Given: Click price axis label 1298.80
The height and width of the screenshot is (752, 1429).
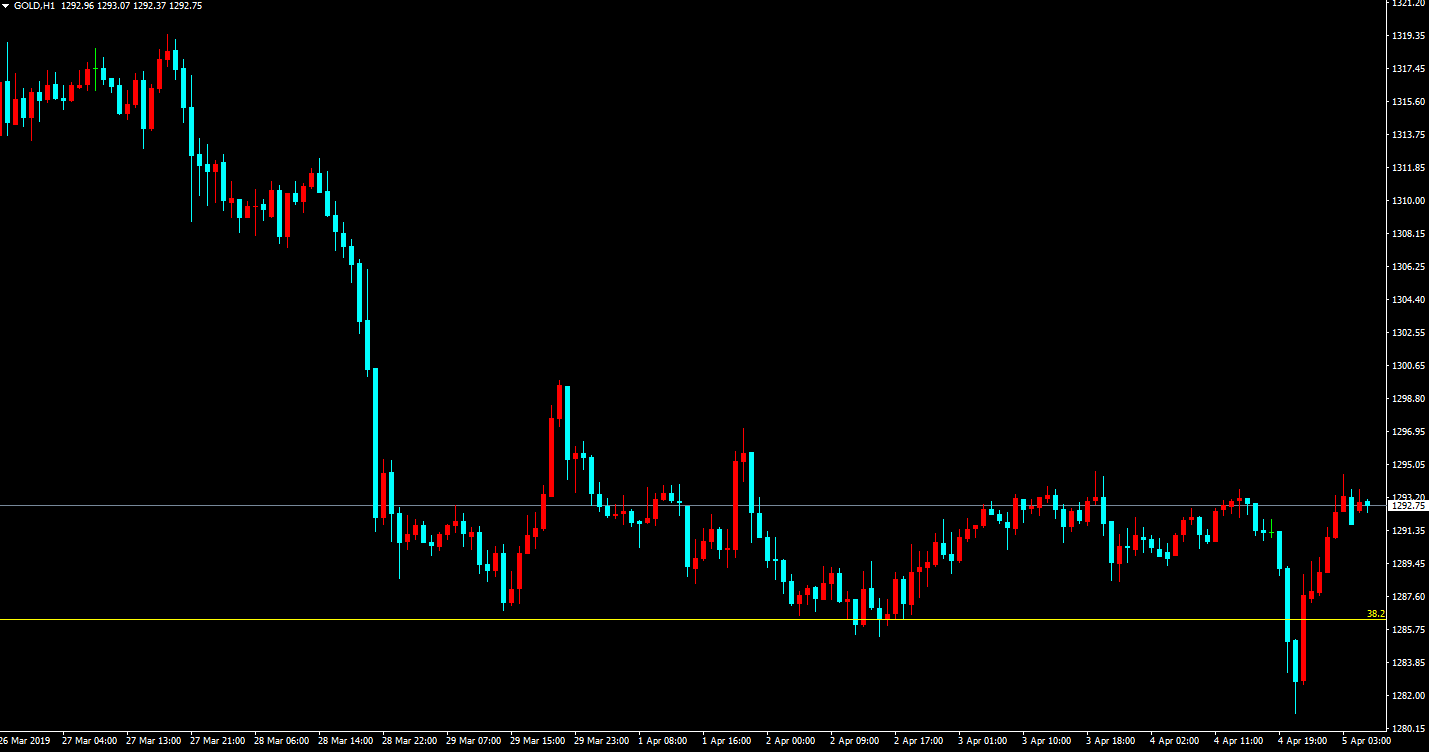Looking at the screenshot, I should [1407, 398].
